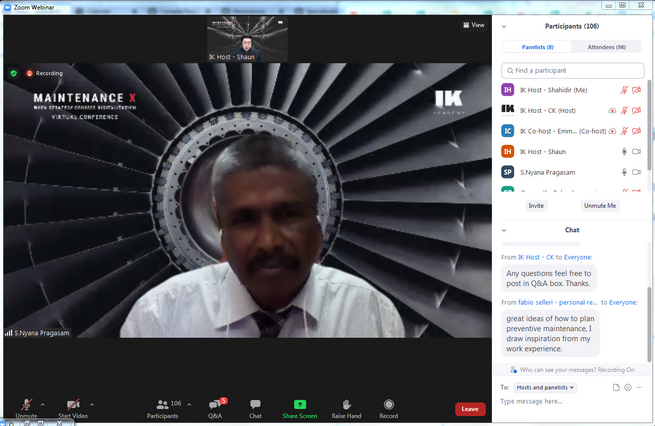Switch to the Attendees tab
This screenshot has width=655, height=426.
[607, 47]
